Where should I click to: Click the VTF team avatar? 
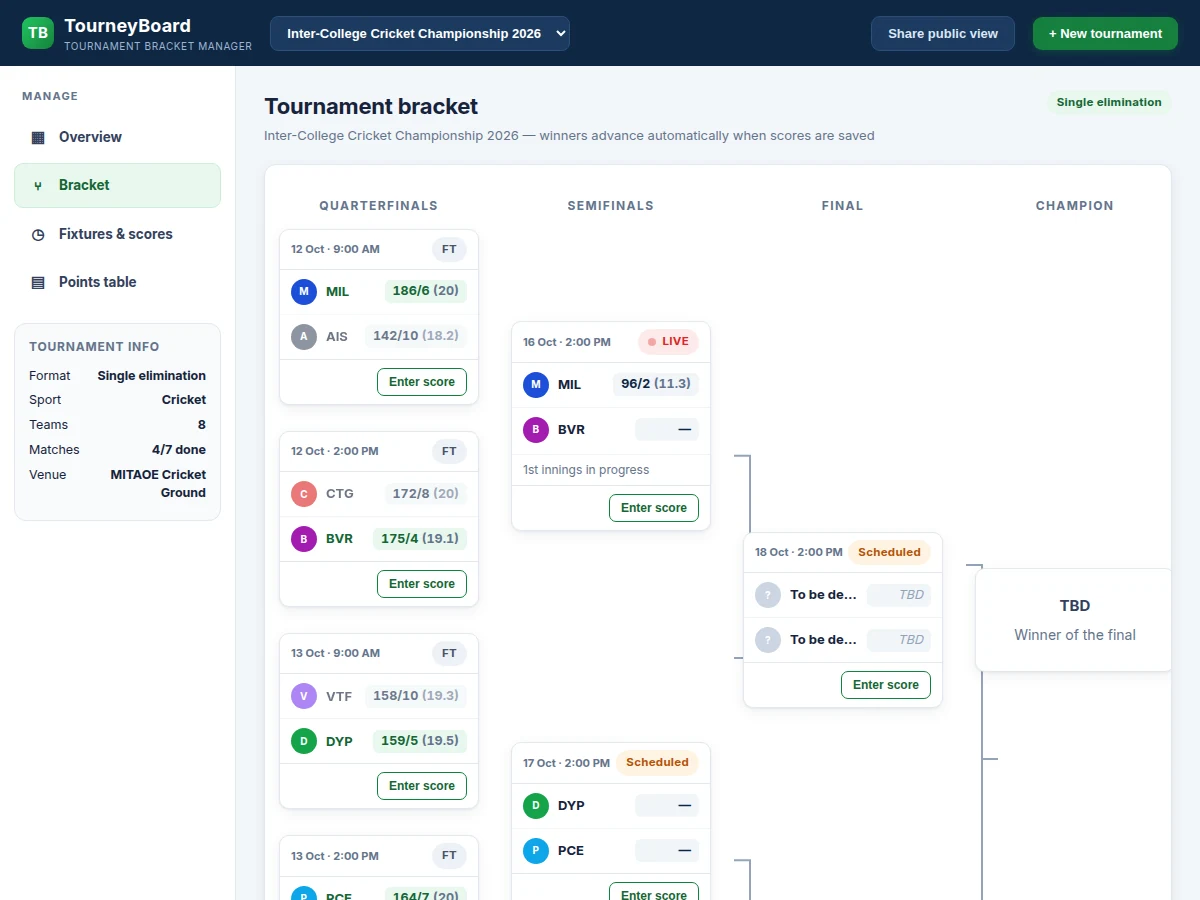tap(304, 696)
